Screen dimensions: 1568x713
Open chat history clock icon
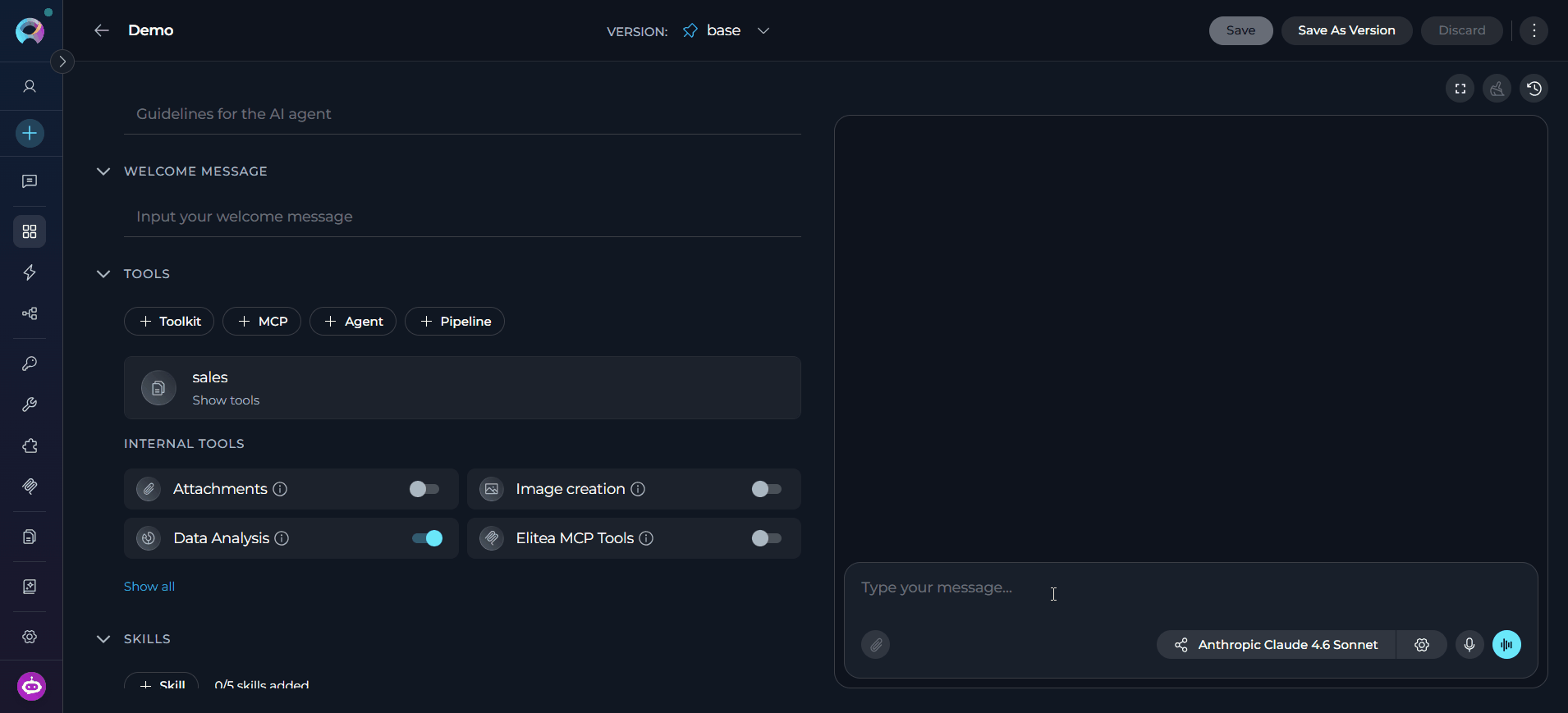[x=1534, y=89]
